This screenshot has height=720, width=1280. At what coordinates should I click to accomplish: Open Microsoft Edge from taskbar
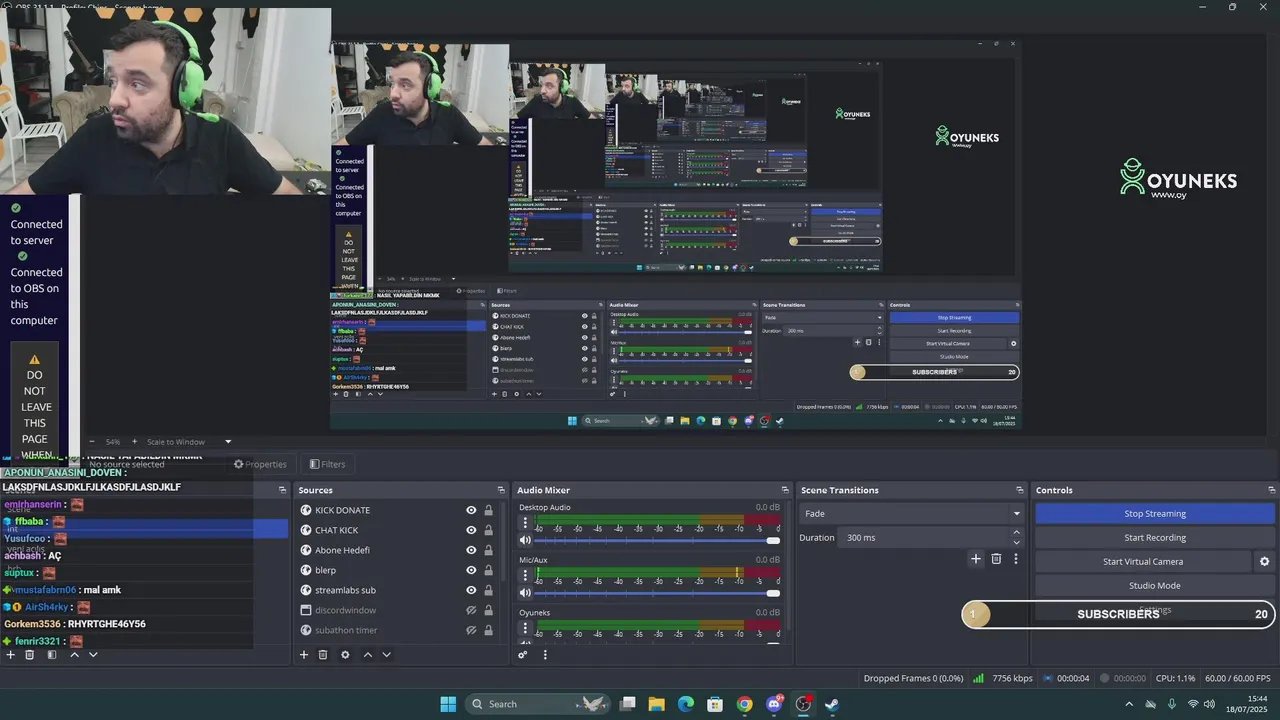(686, 704)
